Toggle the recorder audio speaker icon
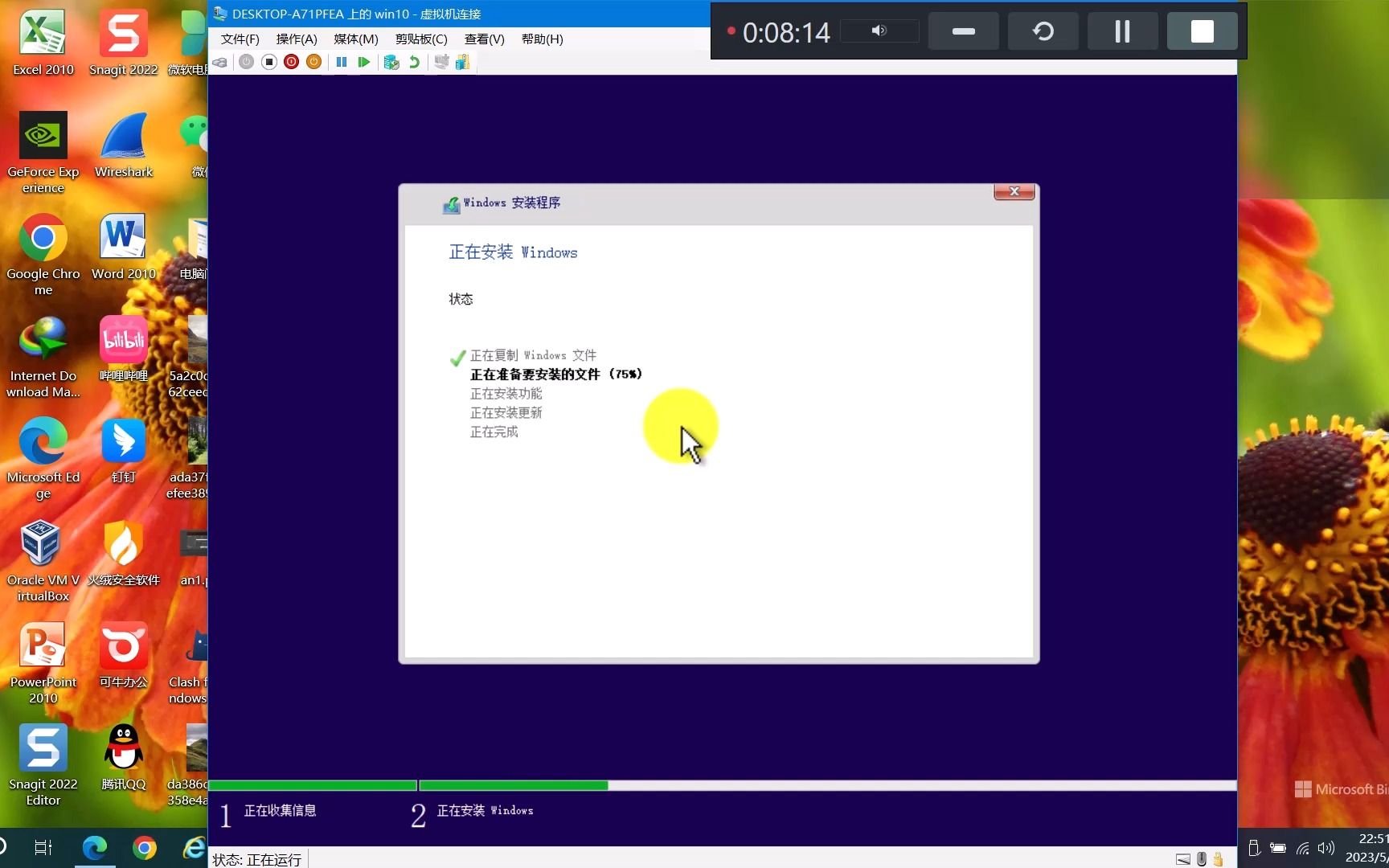The width and height of the screenshot is (1389, 868). pos(879,31)
